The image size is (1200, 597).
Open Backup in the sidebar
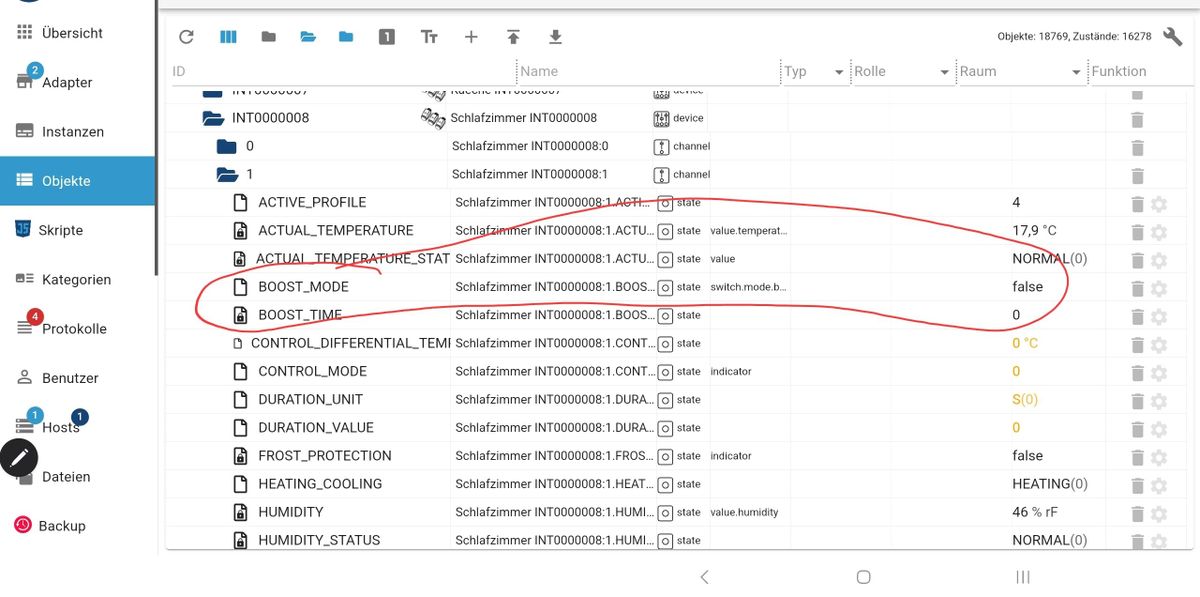(77, 525)
